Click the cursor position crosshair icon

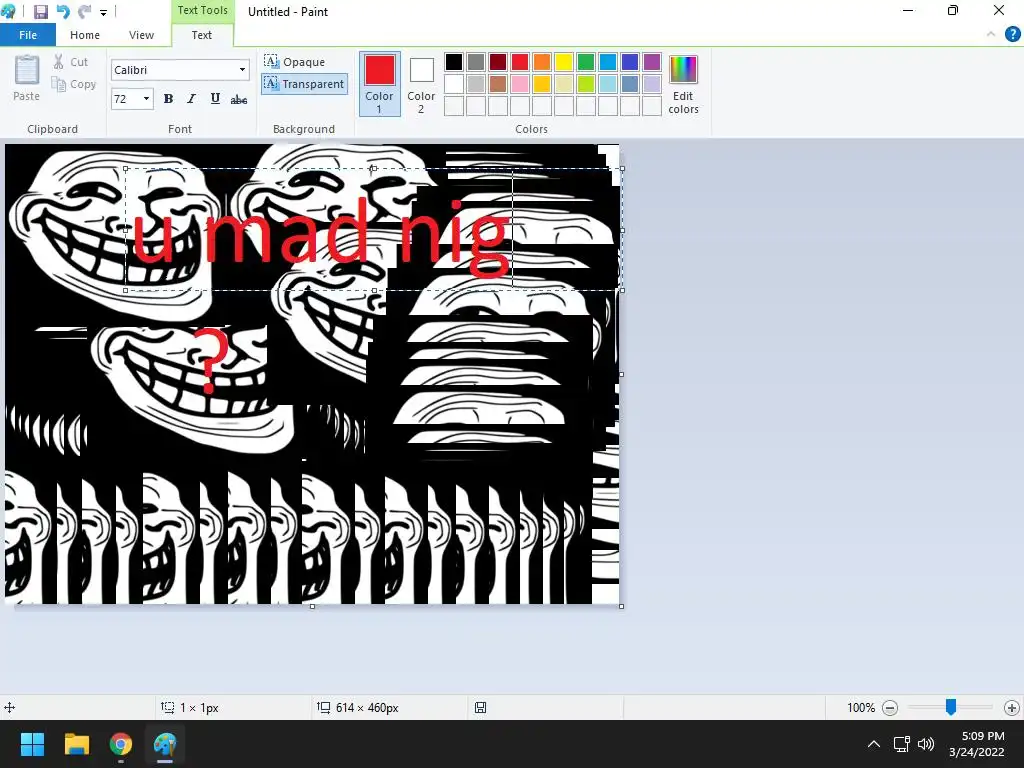pyautogui.click(x=10, y=707)
